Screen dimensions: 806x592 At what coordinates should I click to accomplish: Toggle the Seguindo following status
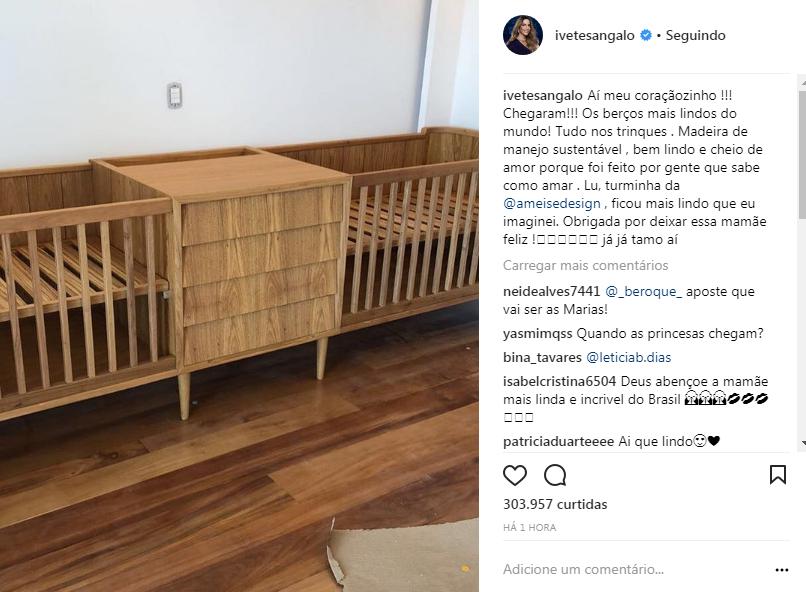coord(695,35)
